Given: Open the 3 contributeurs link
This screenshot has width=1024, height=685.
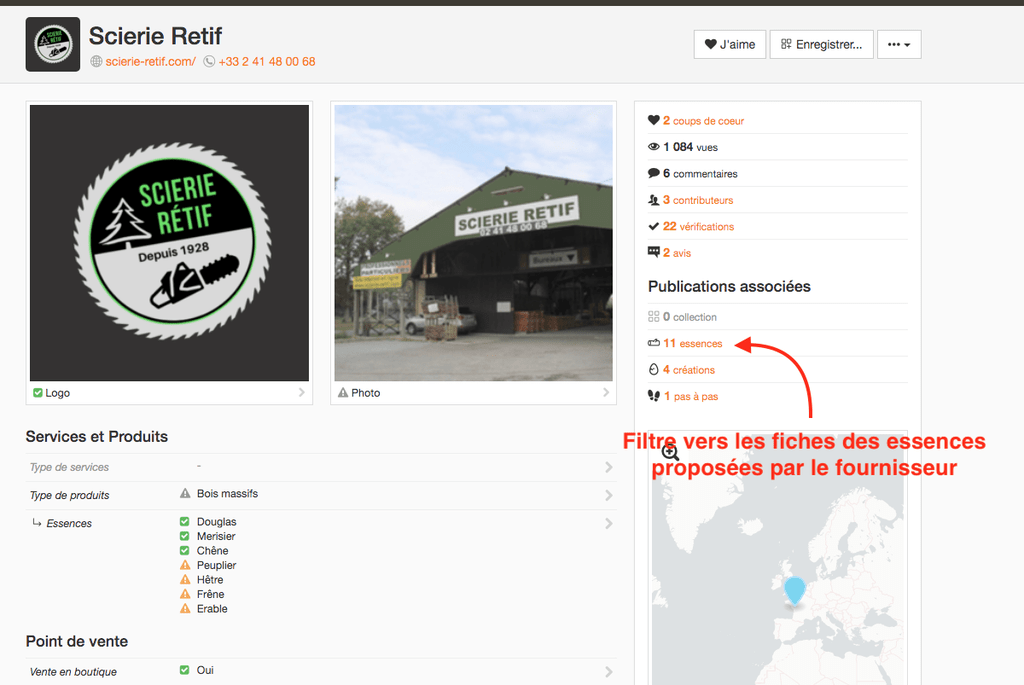Looking at the screenshot, I should coord(698,200).
